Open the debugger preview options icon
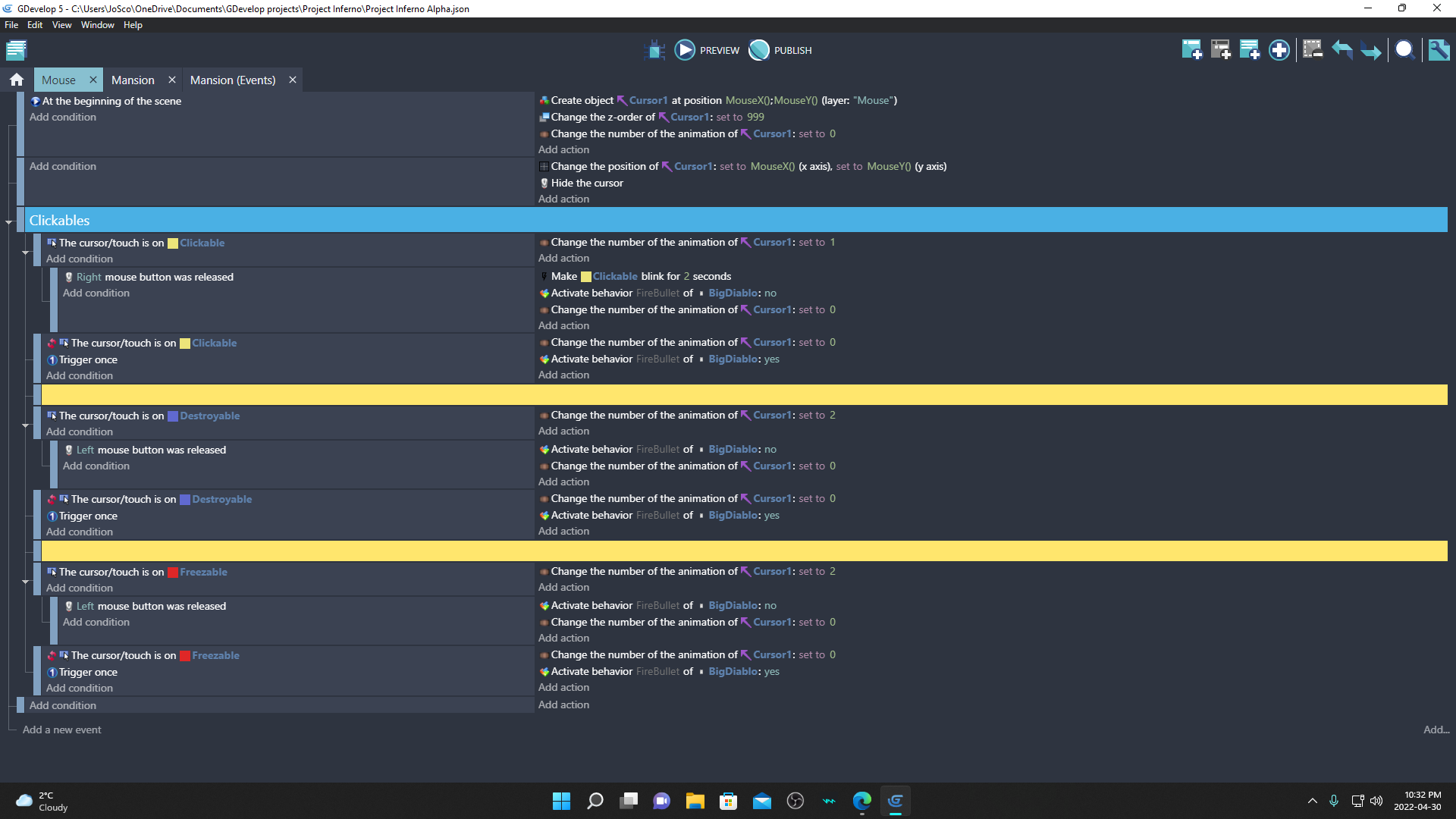Image resolution: width=1456 pixels, height=819 pixels. (x=654, y=50)
